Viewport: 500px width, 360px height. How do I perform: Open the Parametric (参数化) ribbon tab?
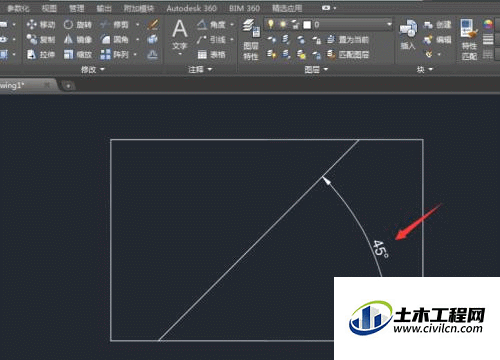click(x=19, y=8)
